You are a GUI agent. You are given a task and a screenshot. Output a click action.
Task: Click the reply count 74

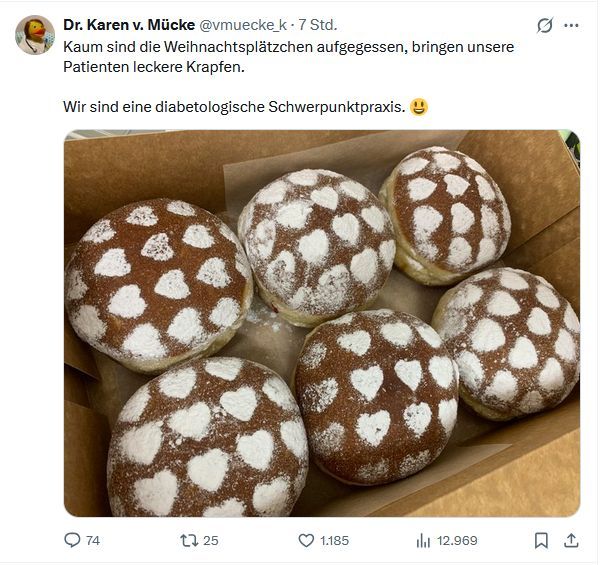pyautogui.click(x=93, y=540)
